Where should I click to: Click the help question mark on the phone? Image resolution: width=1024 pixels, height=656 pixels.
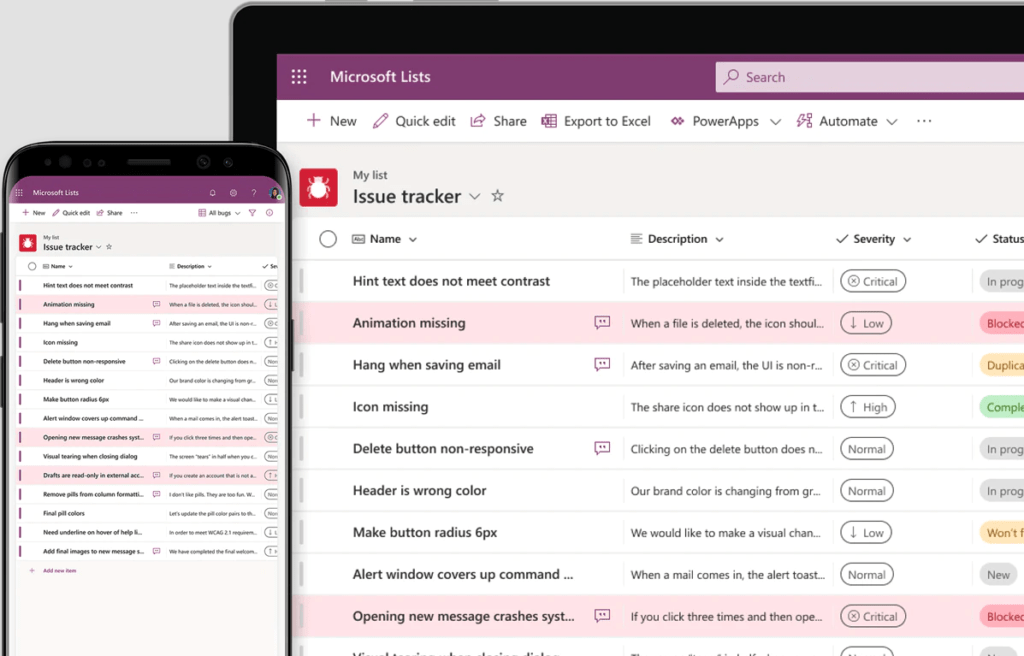coord(253,193)
